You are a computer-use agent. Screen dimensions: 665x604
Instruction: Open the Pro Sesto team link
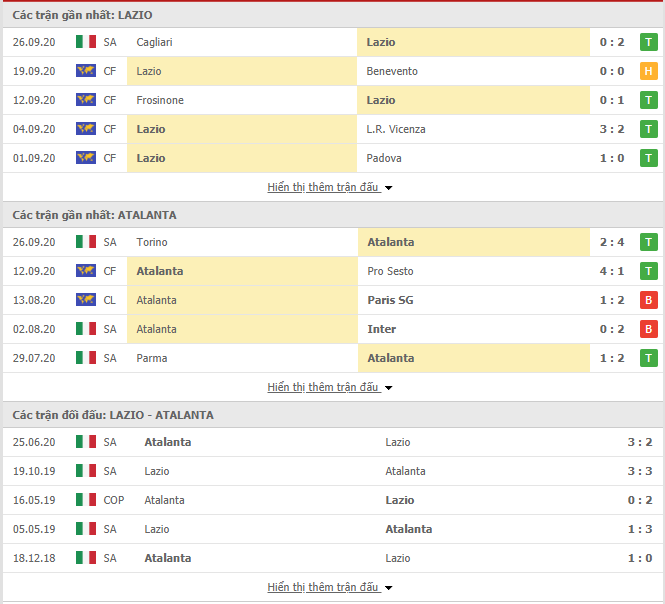click(390, 271)
